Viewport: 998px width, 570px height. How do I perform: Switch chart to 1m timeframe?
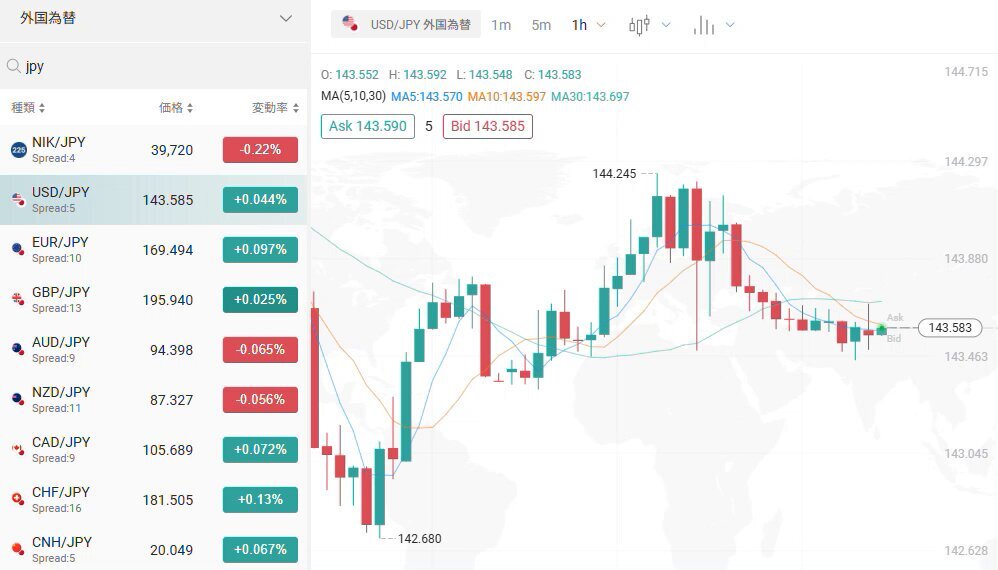tap(501, 25)
